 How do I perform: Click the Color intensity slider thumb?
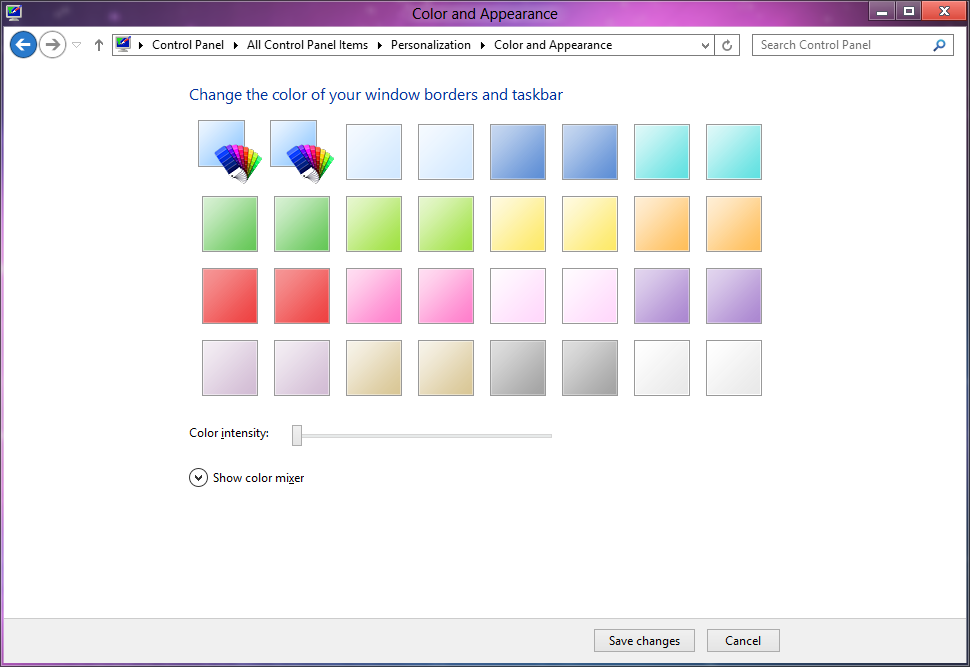[x=297, y=436]
